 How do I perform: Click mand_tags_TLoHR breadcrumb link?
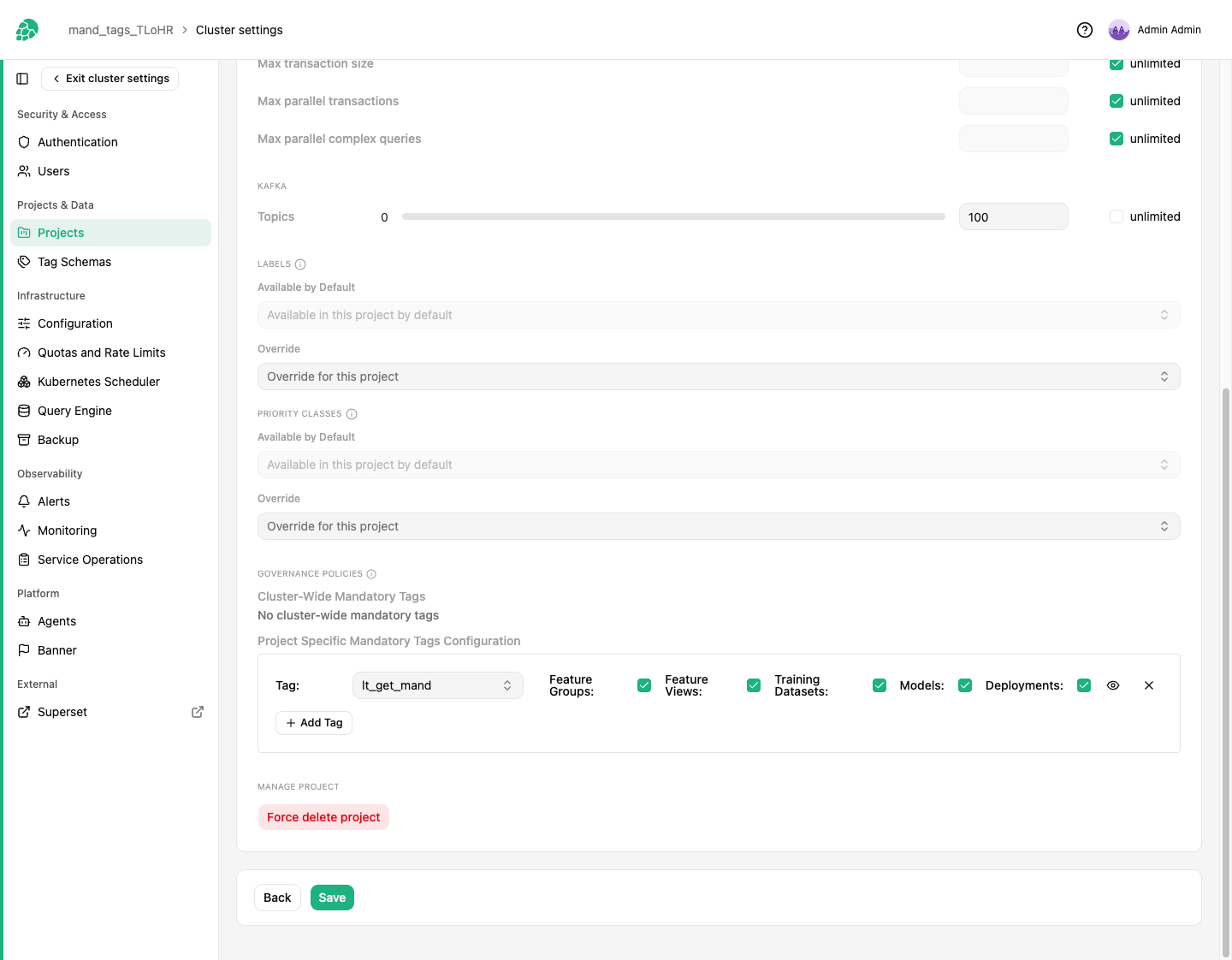coord(121,30)
